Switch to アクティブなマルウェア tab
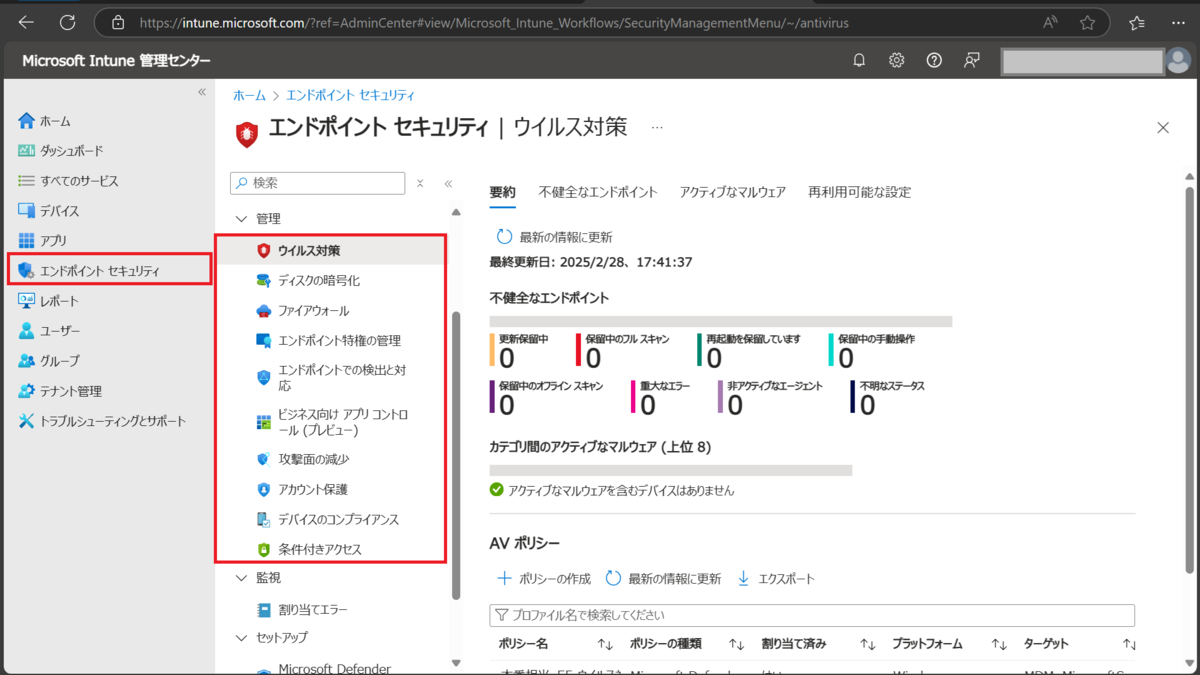 (x=733, y=192)
